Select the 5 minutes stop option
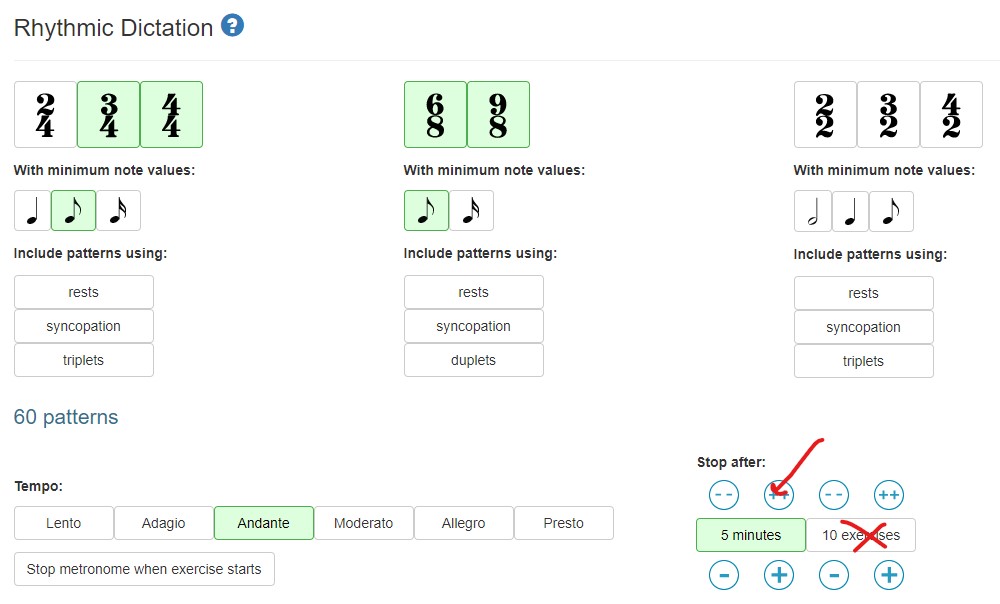 click(x=751, y=535)
